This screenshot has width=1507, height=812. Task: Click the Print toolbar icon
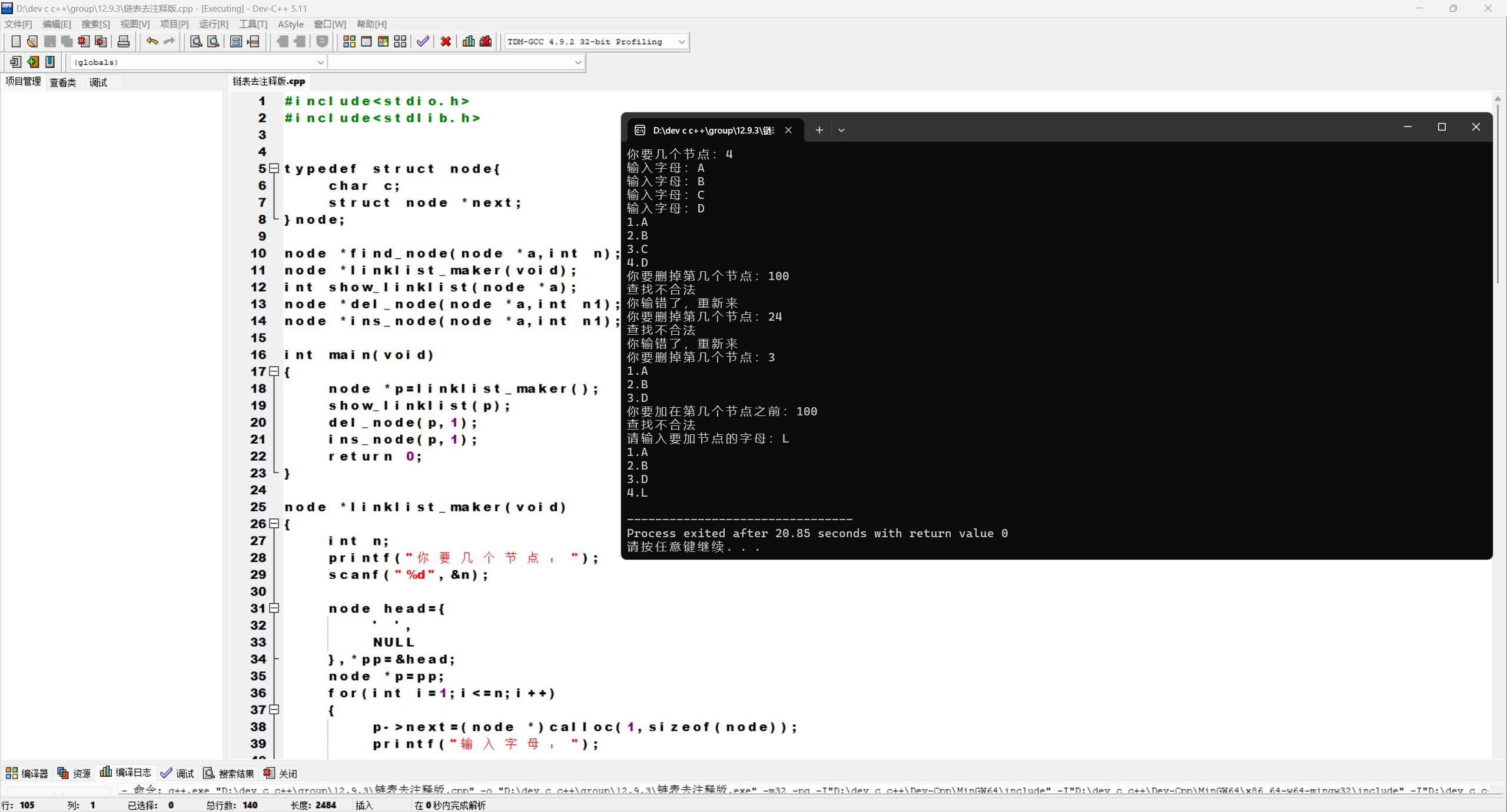(x=123, y=41)
